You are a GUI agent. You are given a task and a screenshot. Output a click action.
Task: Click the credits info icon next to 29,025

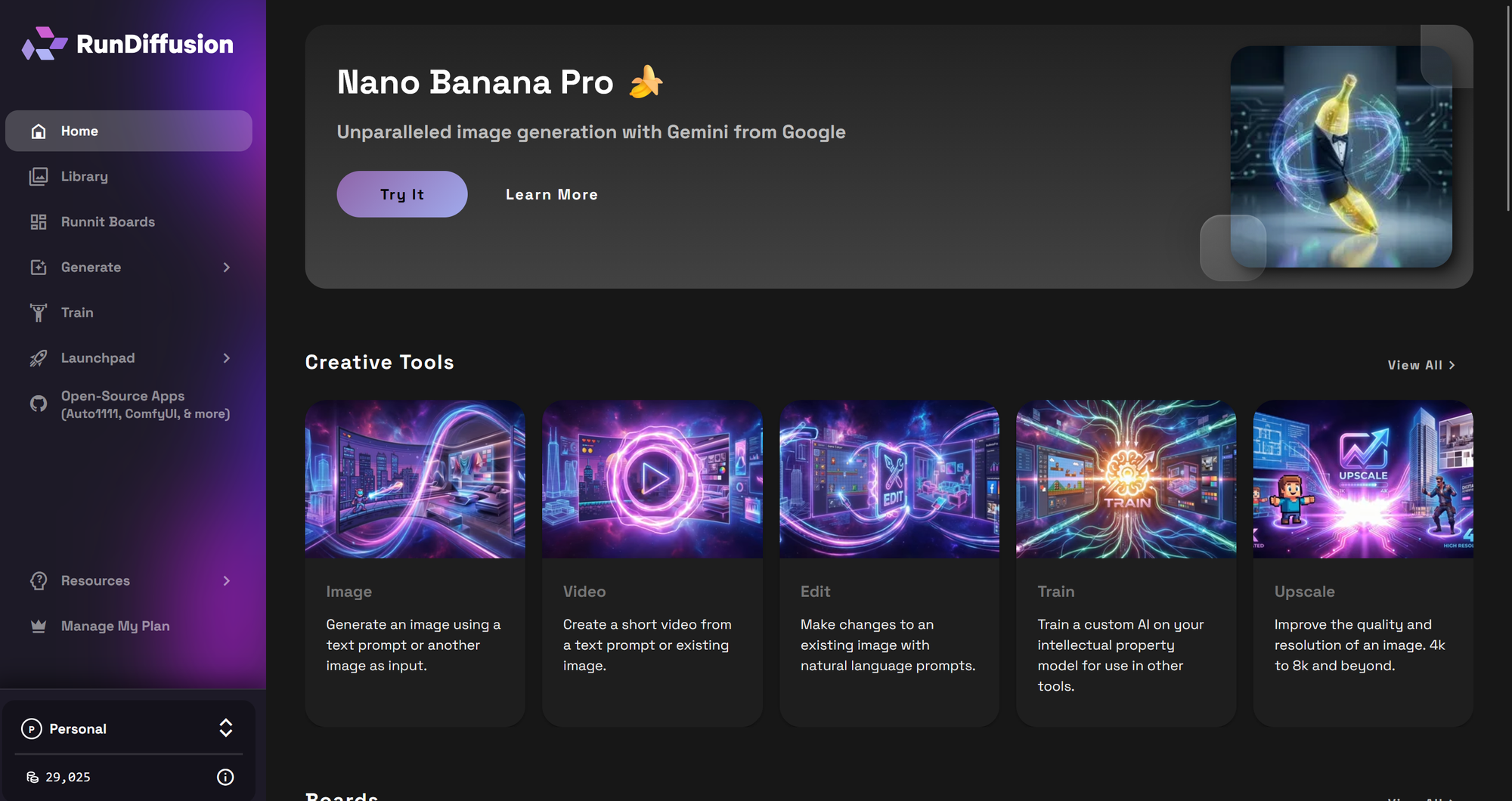(225, 777)
